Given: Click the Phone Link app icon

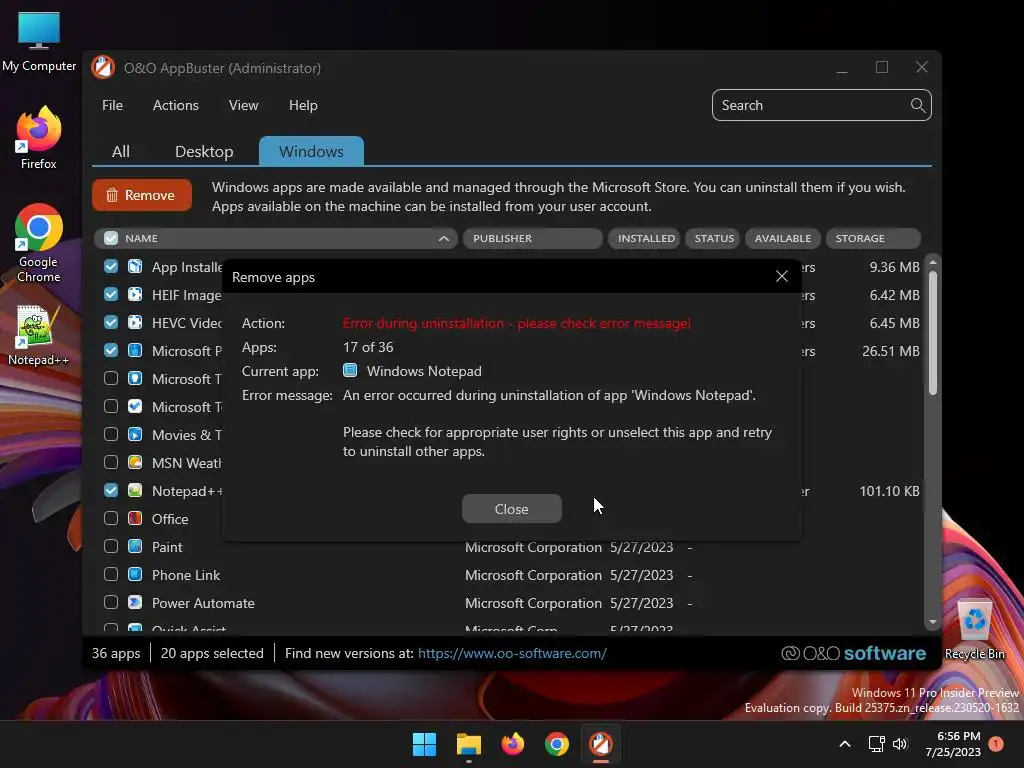Looking at the screenshot, I should tap(135, 575).
